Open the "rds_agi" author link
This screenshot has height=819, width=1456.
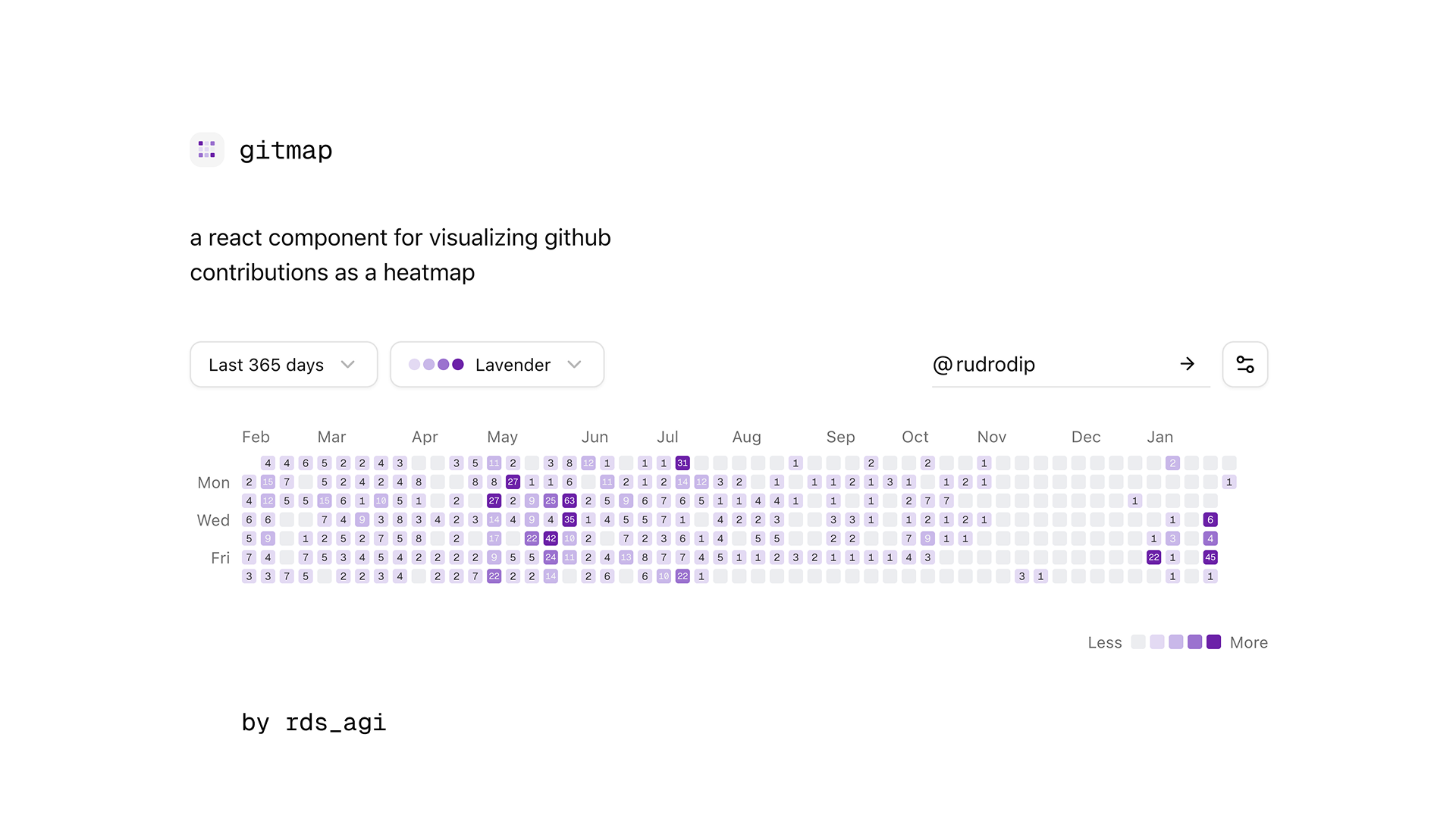click(x=336, y=722)
